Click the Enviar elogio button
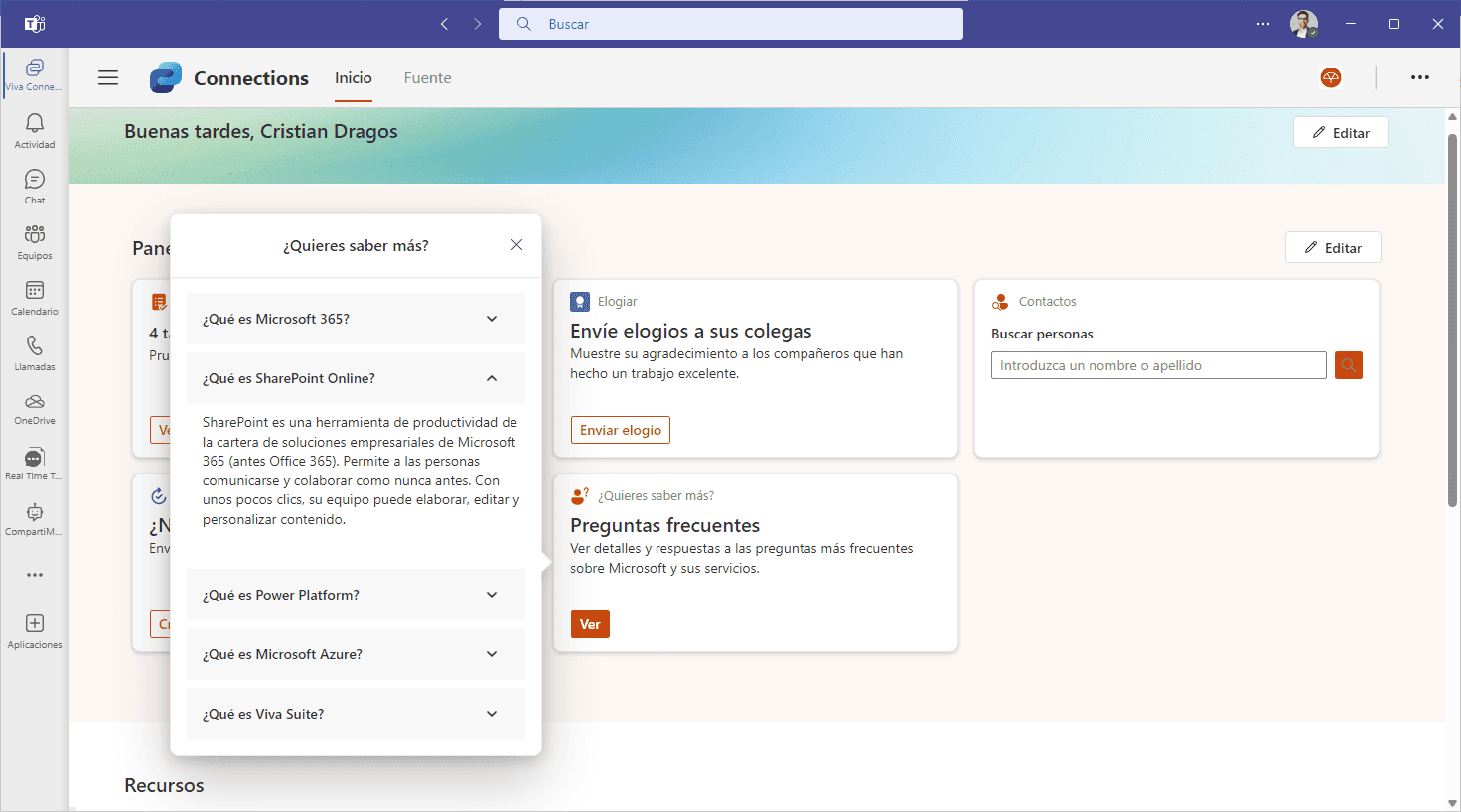 click(621, 430)
